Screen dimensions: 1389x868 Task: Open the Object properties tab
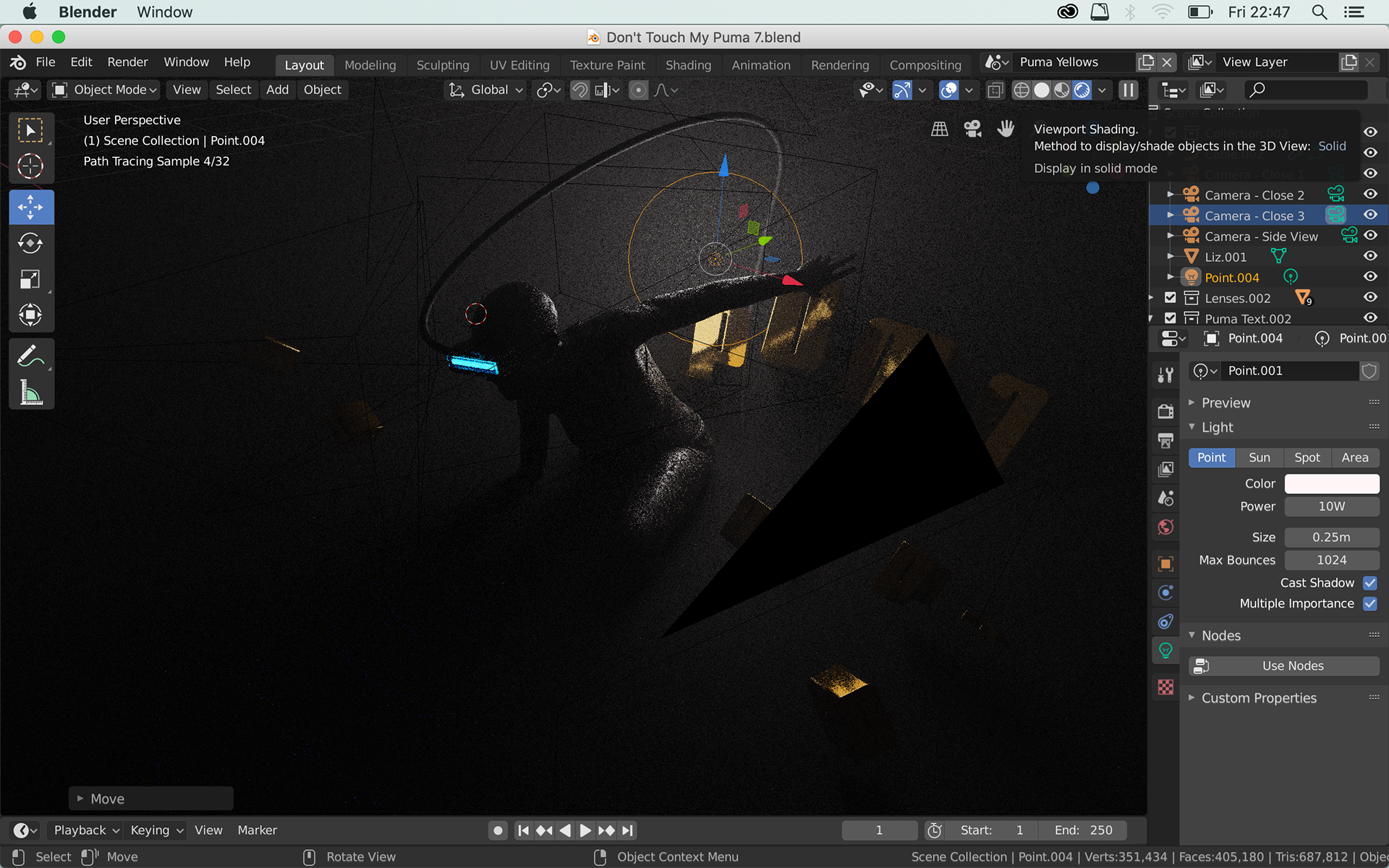click(1165, 563)
